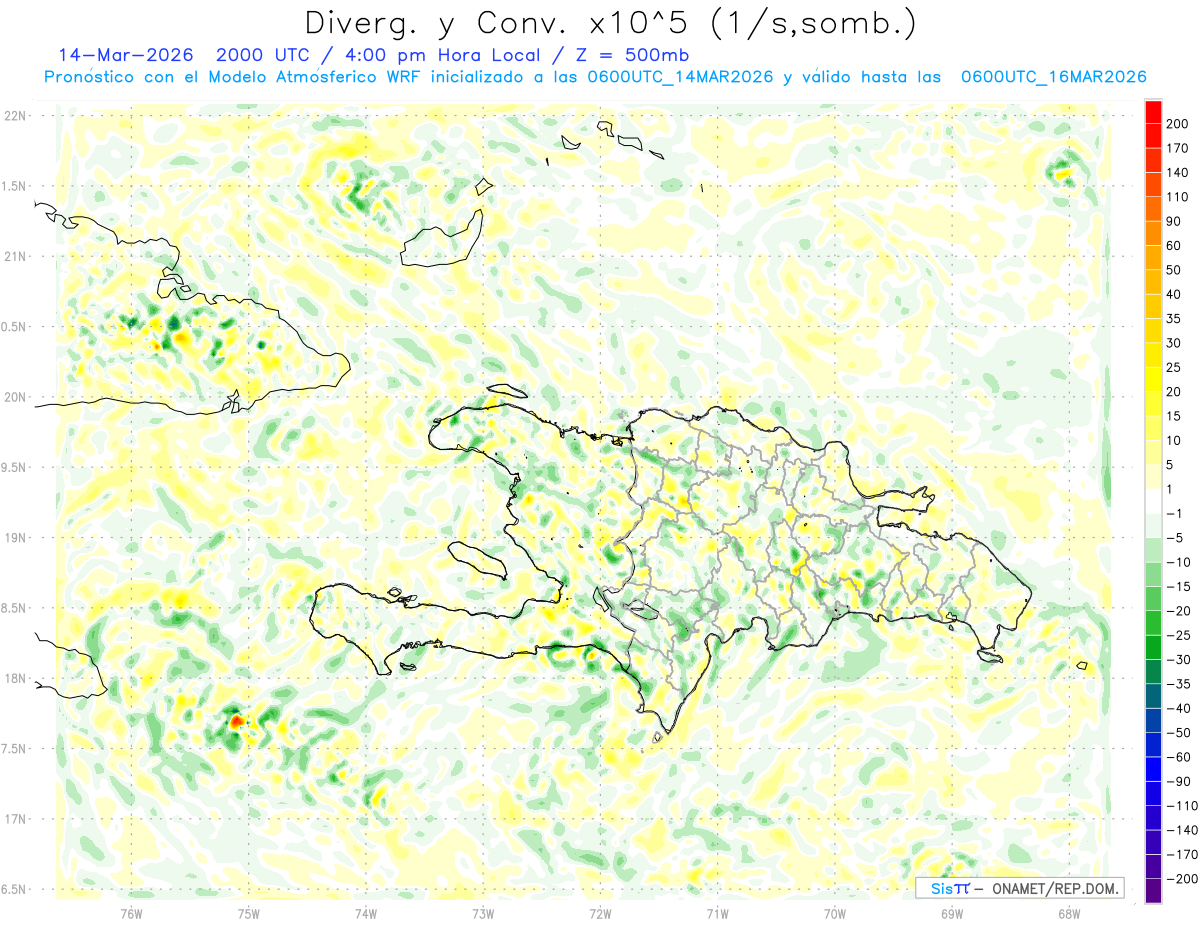Viewport: 1200px width, 927px height.
Task: Click the '69W' longitude axis label
Action: pyautogui.click(x=952, y=913)
